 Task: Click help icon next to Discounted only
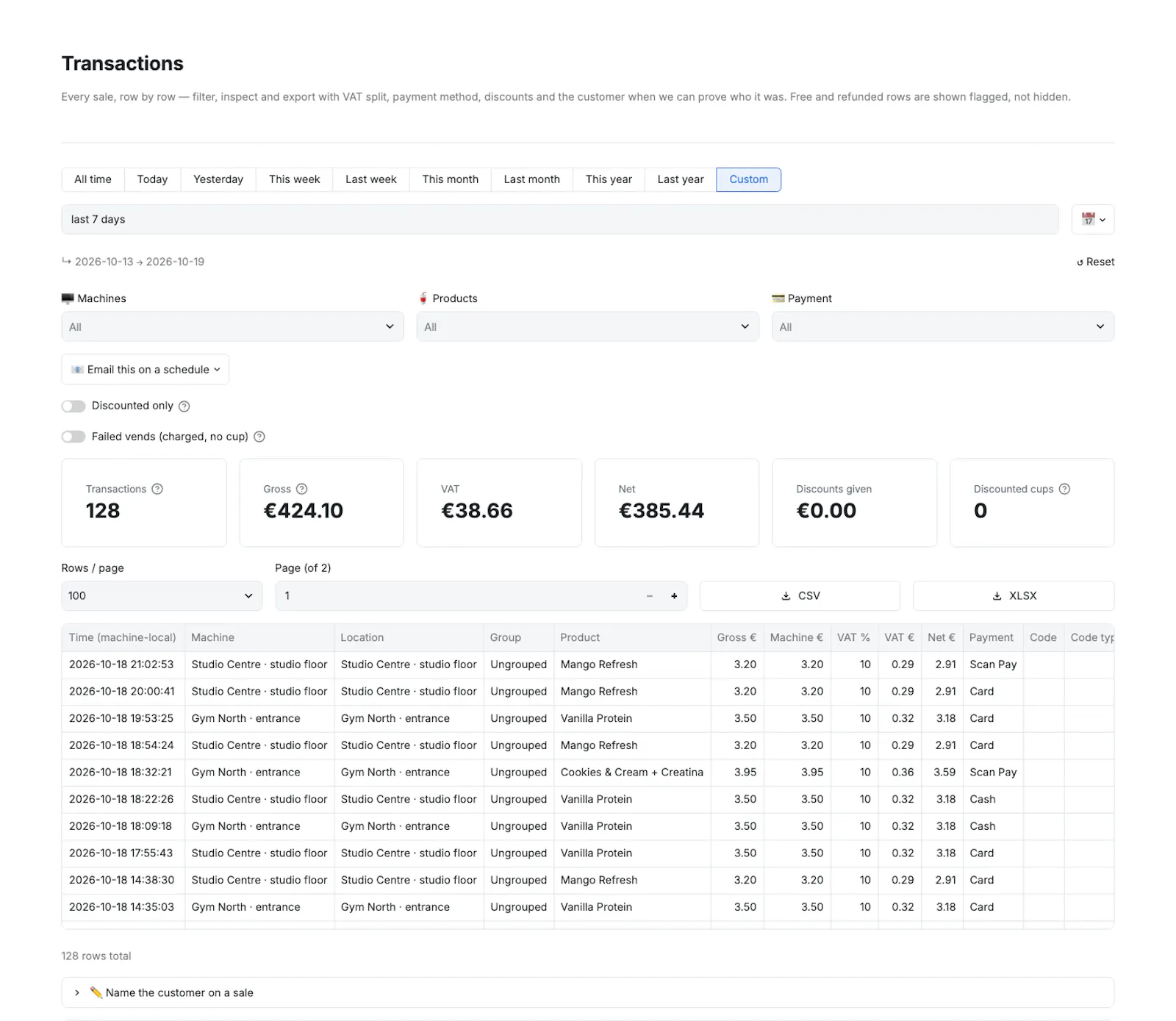coord(184,406)
